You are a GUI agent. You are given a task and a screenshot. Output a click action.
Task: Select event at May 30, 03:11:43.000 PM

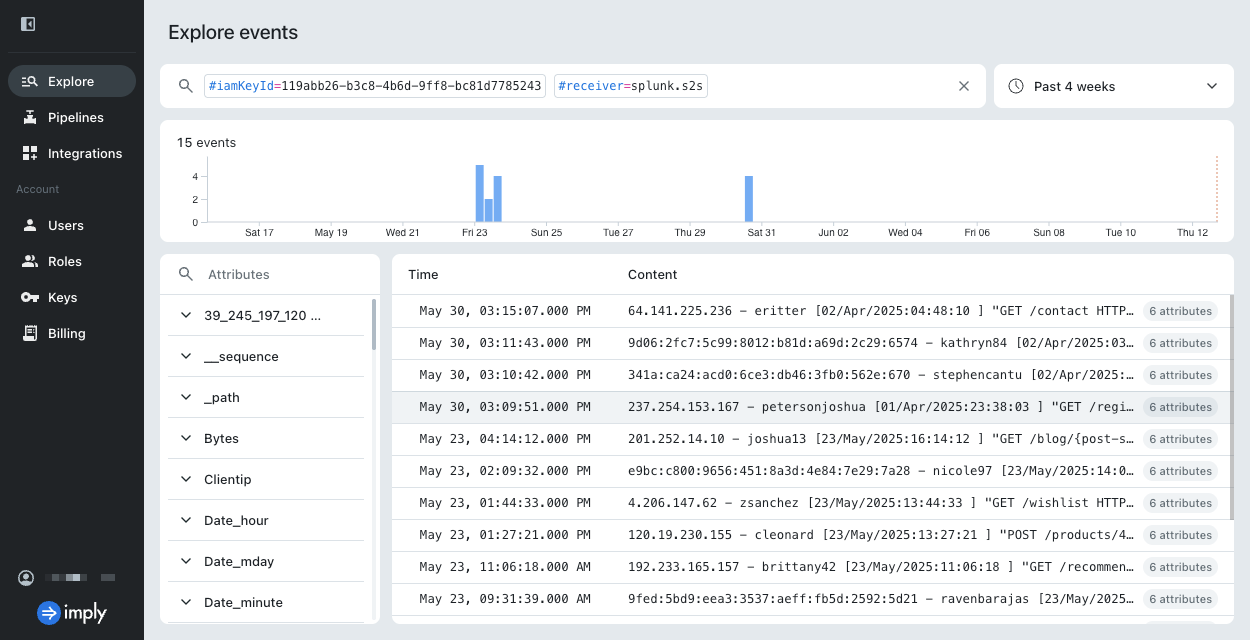point(810,343)
